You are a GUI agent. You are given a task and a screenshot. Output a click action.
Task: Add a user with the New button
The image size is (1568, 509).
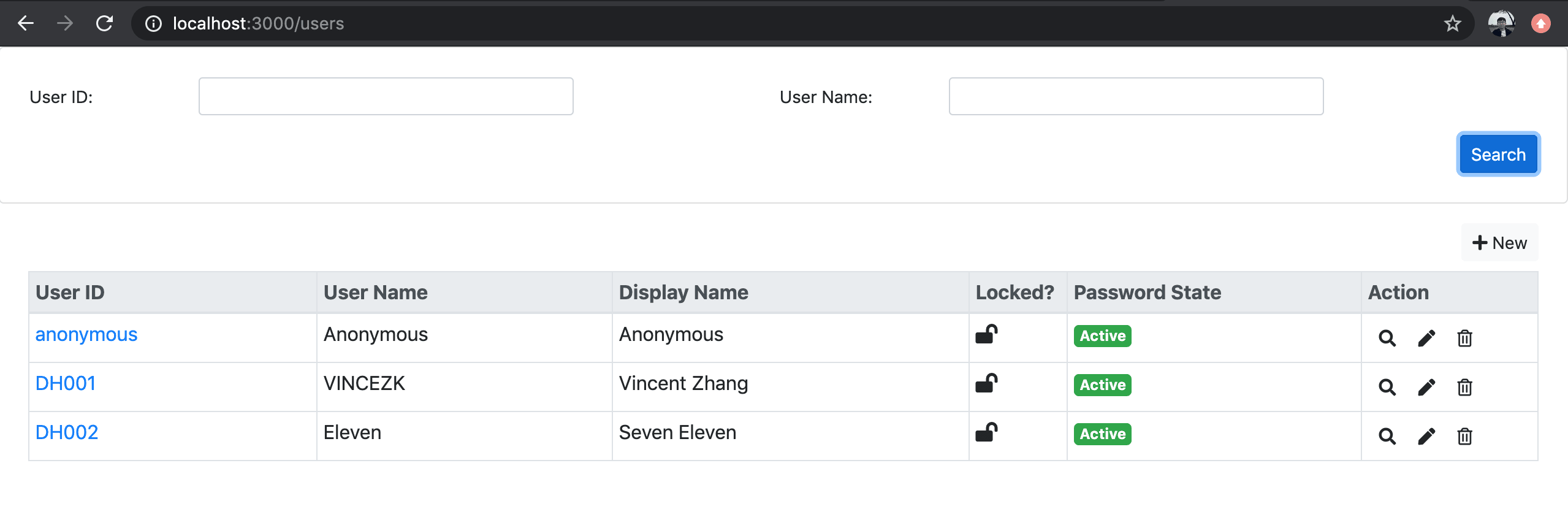pyautogui.click(x=1499, y=243)
